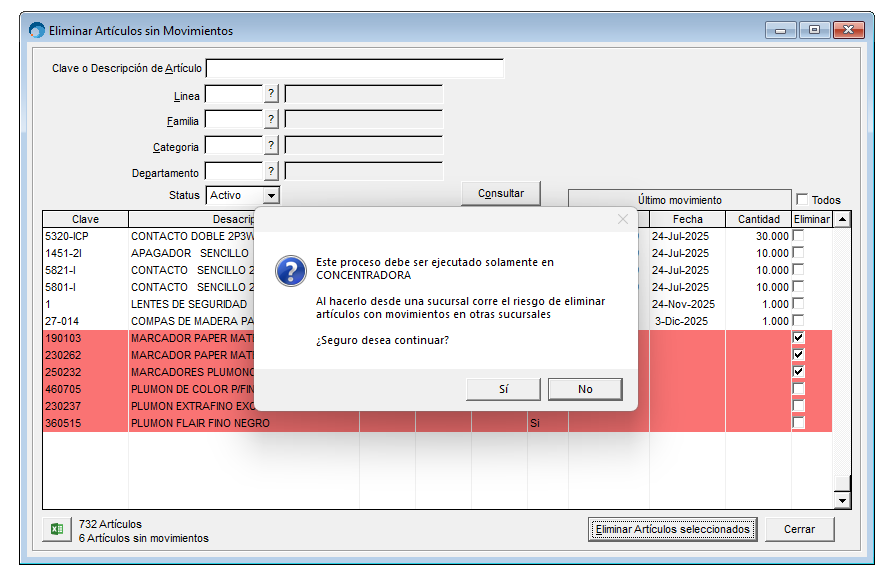Enable the Todos checkbox

pyautogui.click(x=802, y=200)
